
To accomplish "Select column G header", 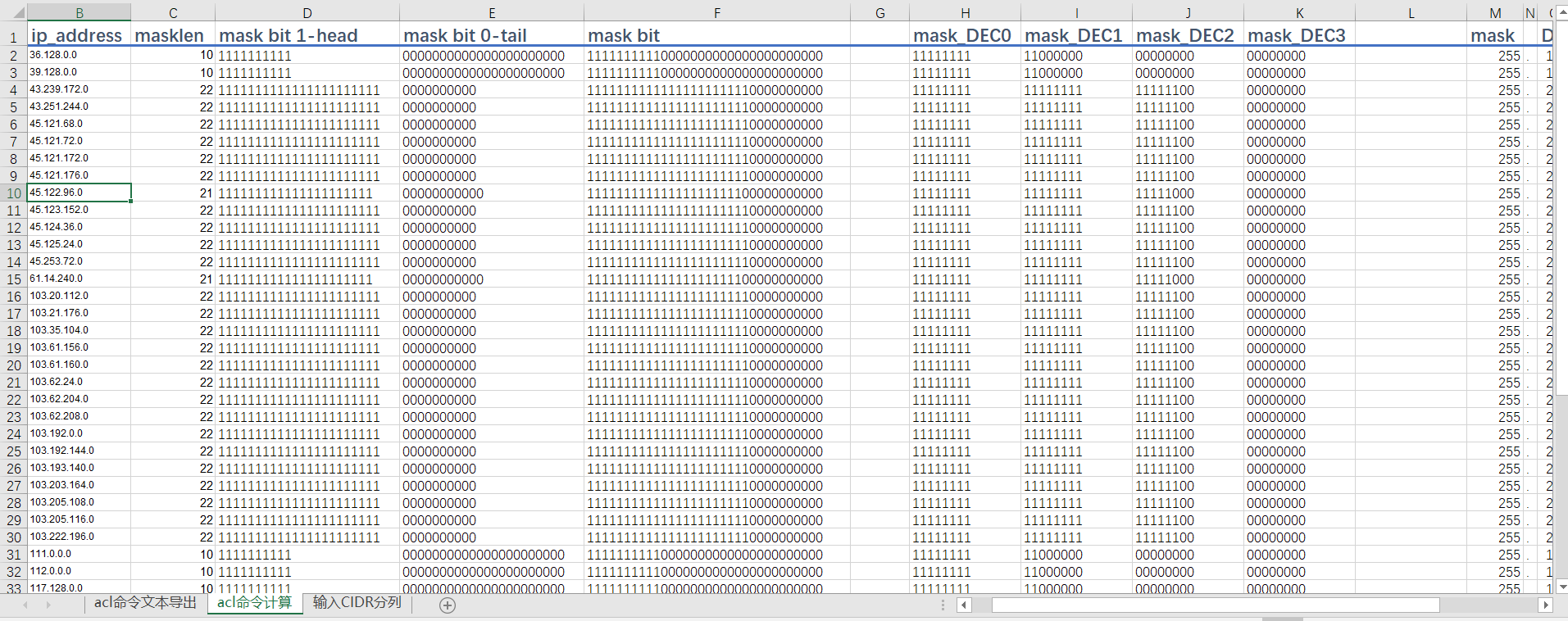I will (x=880, y=12).
